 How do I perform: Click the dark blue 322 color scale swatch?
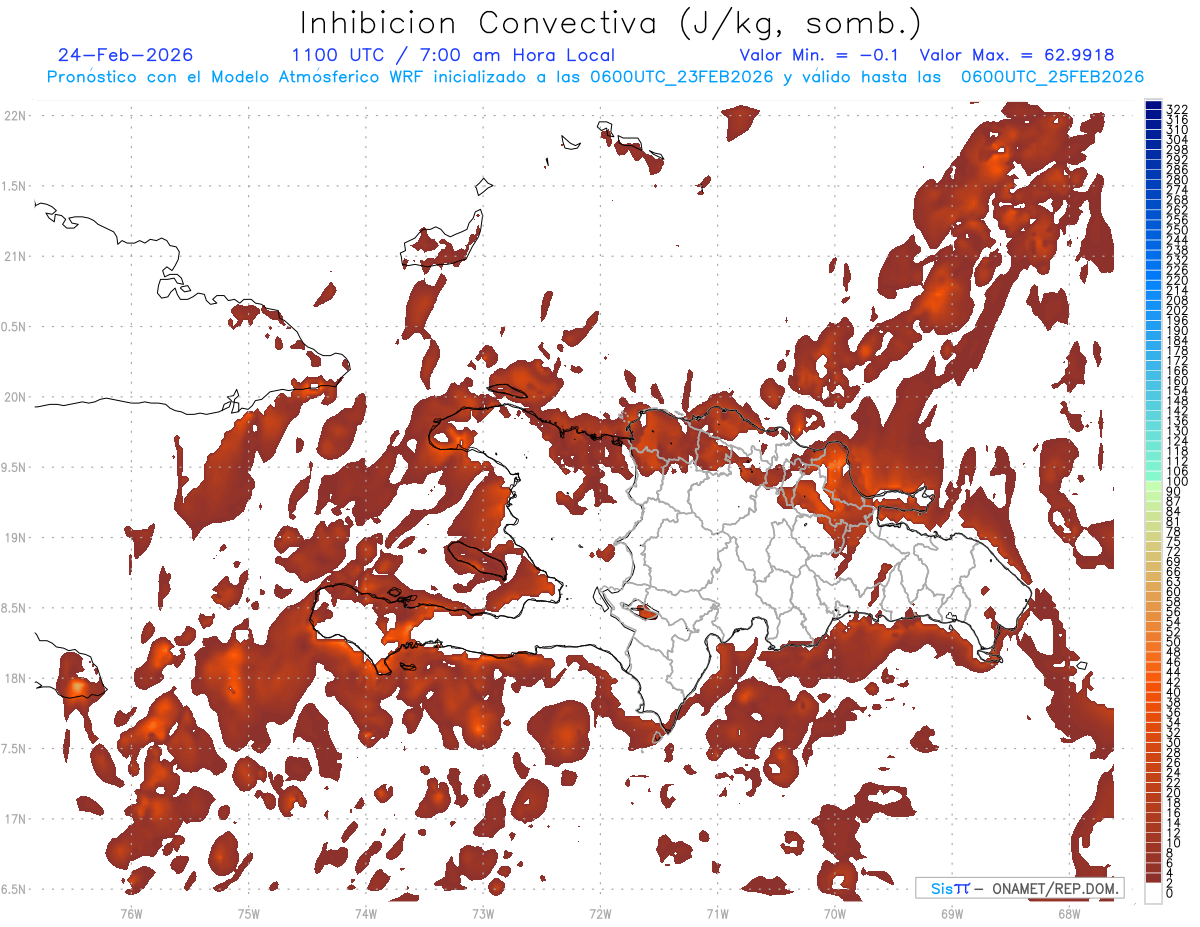1153,106
